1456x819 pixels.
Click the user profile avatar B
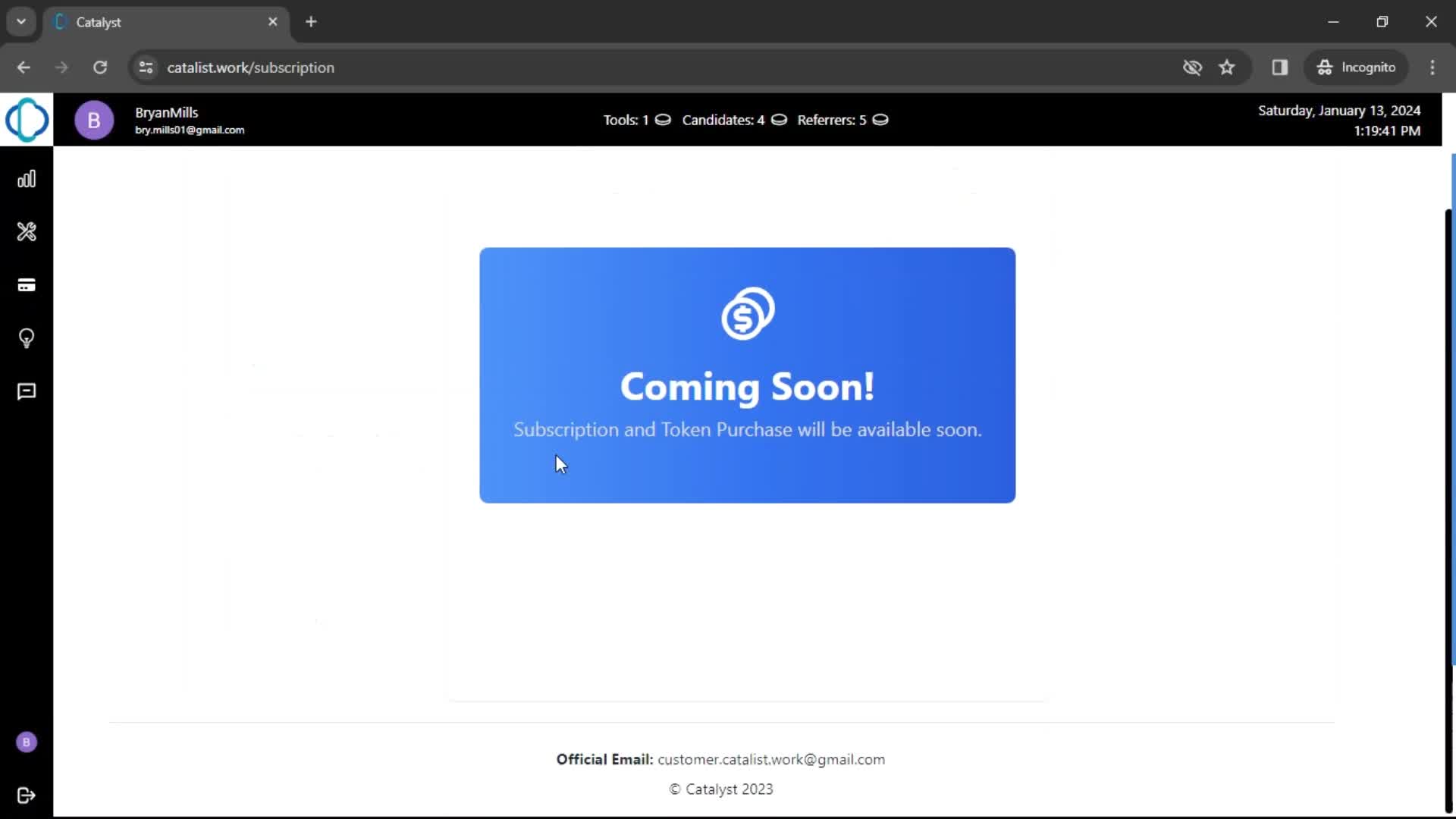click(x=94, y=120)
